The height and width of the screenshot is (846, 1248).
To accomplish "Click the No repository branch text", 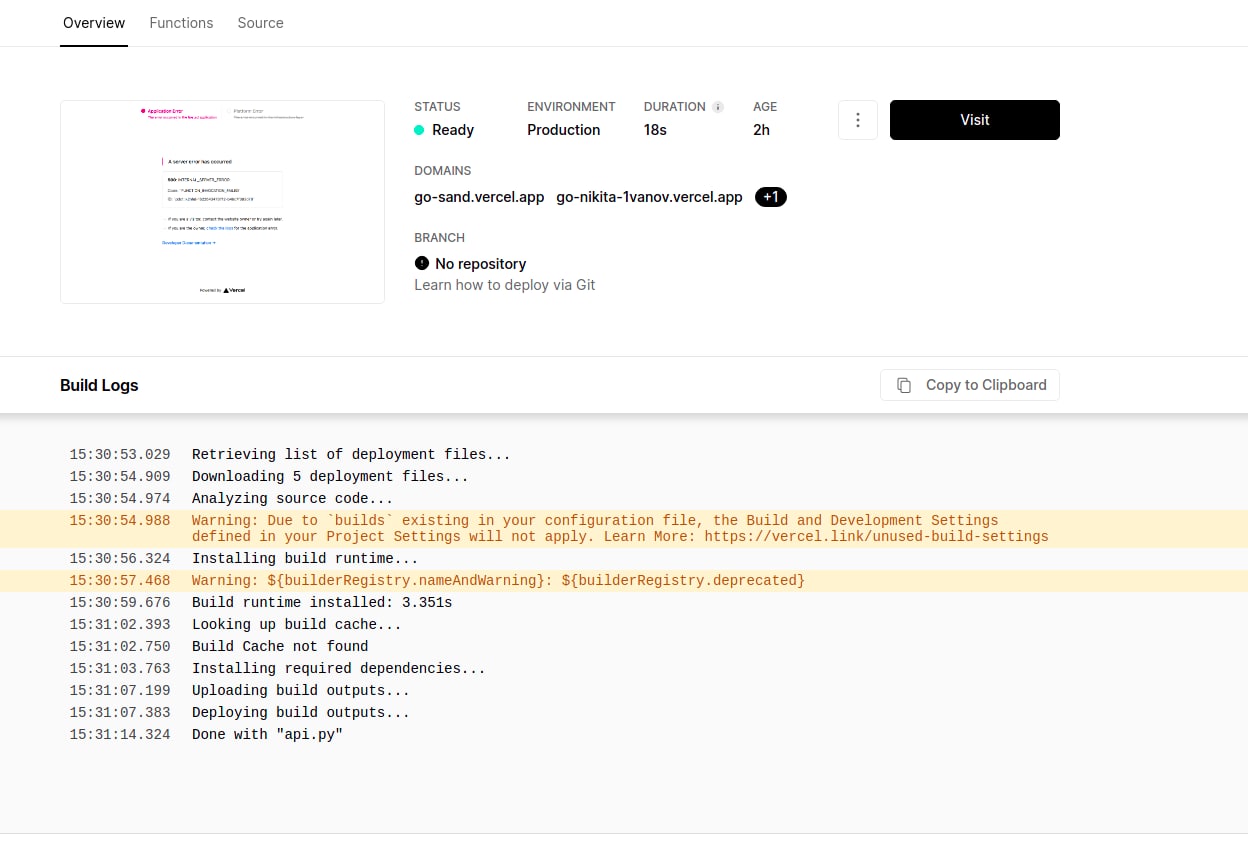I will (x=481, y=264).
